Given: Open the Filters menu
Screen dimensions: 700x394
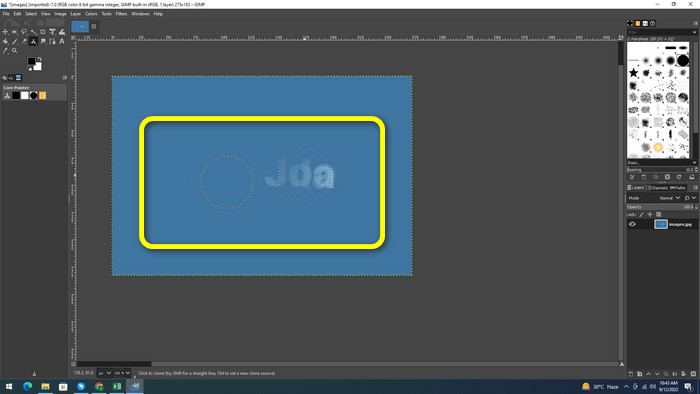Looking at the screenshot, I should pos(121,14).
